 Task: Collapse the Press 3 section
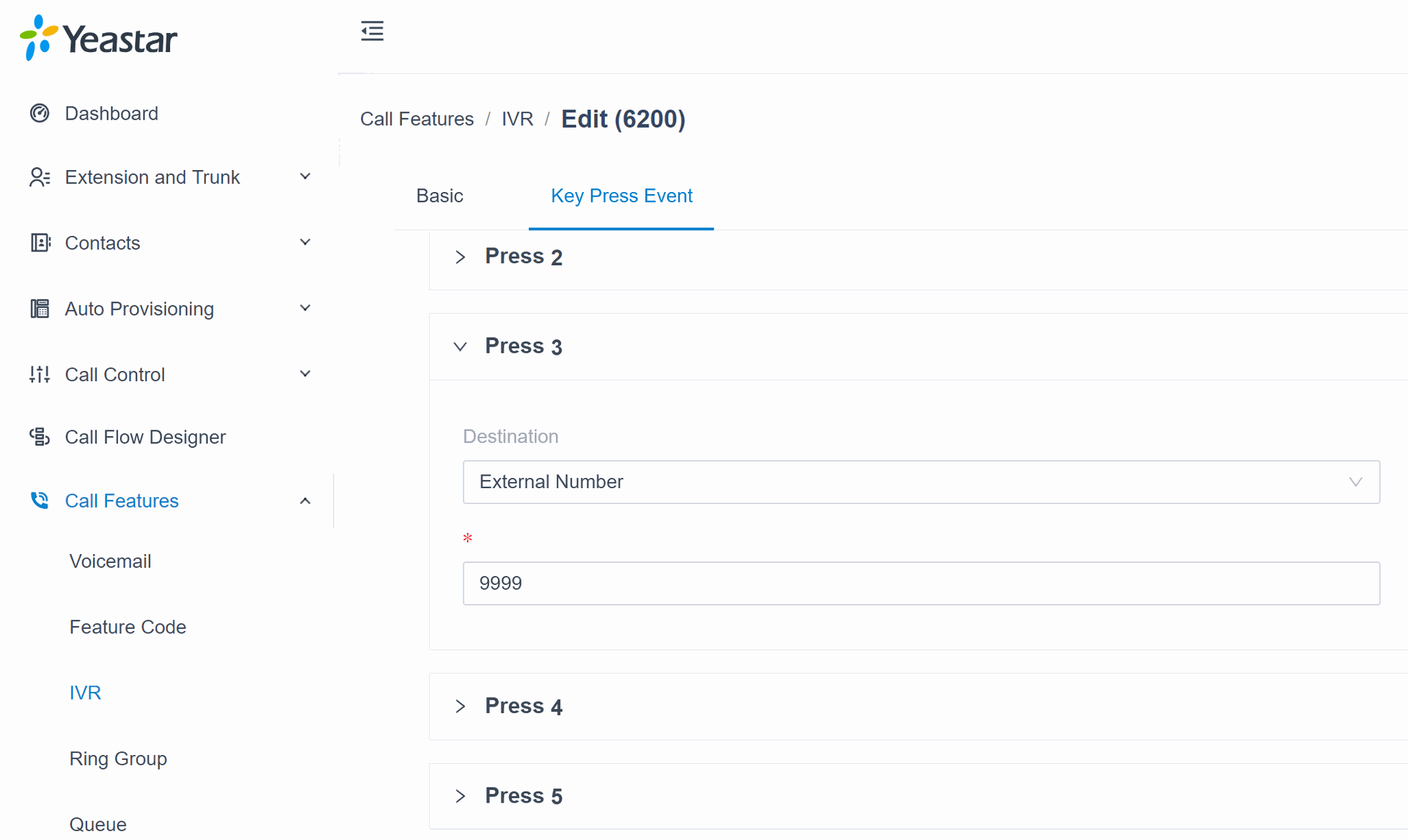coord(461,347)
